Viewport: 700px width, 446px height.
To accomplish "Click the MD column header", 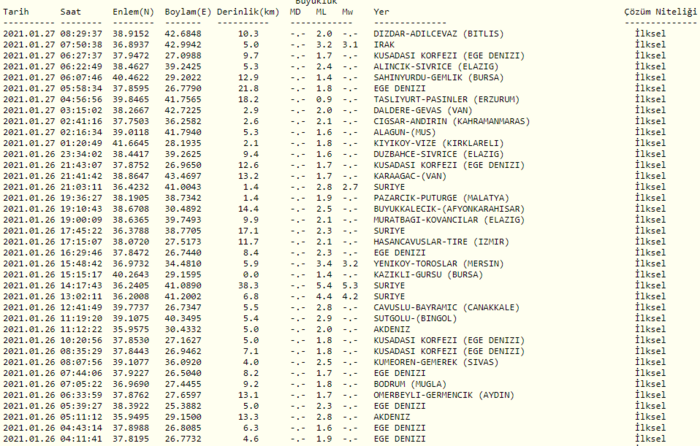I will 295,12.
